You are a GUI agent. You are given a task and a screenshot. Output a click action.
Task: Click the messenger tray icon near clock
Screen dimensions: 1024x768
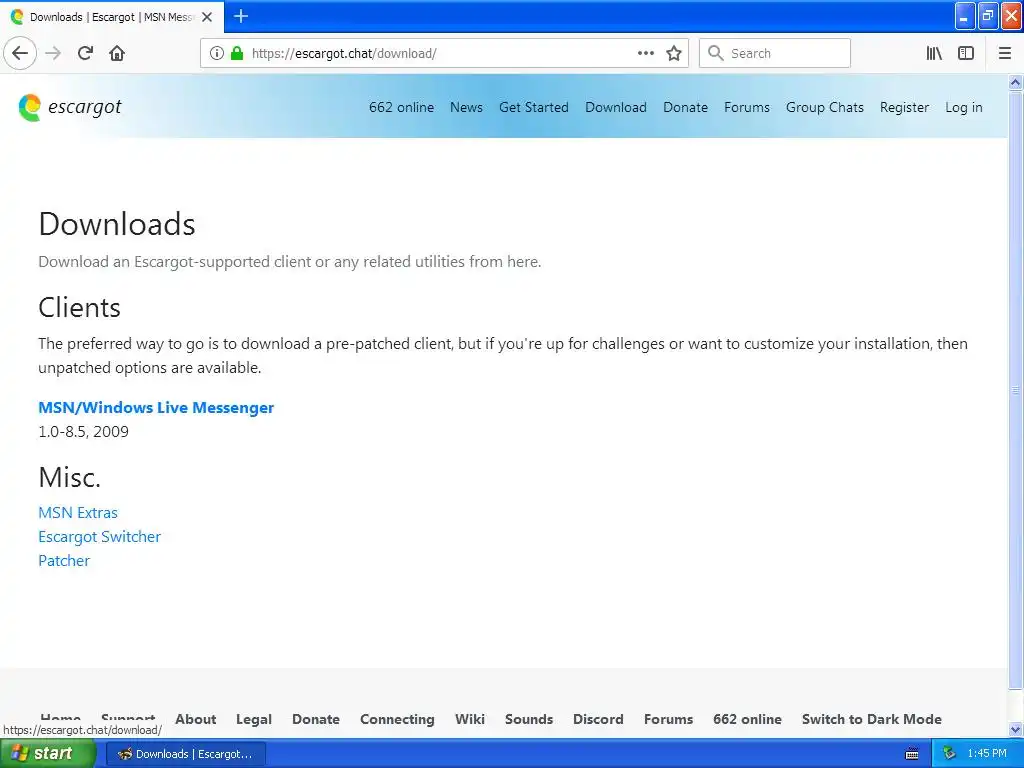949,754
